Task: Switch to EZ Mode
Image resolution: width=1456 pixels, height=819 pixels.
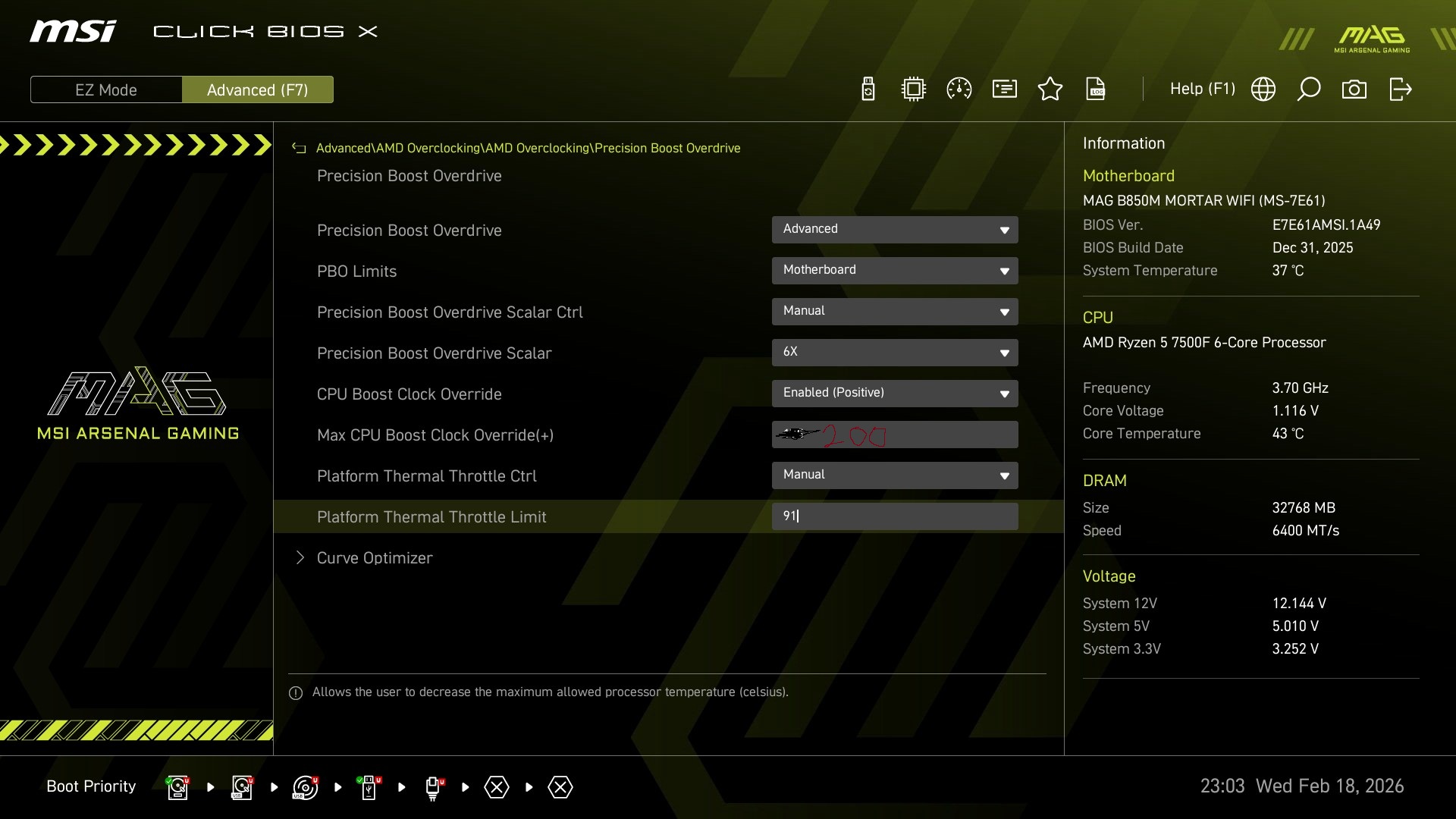Action: (x=106, y=89)
